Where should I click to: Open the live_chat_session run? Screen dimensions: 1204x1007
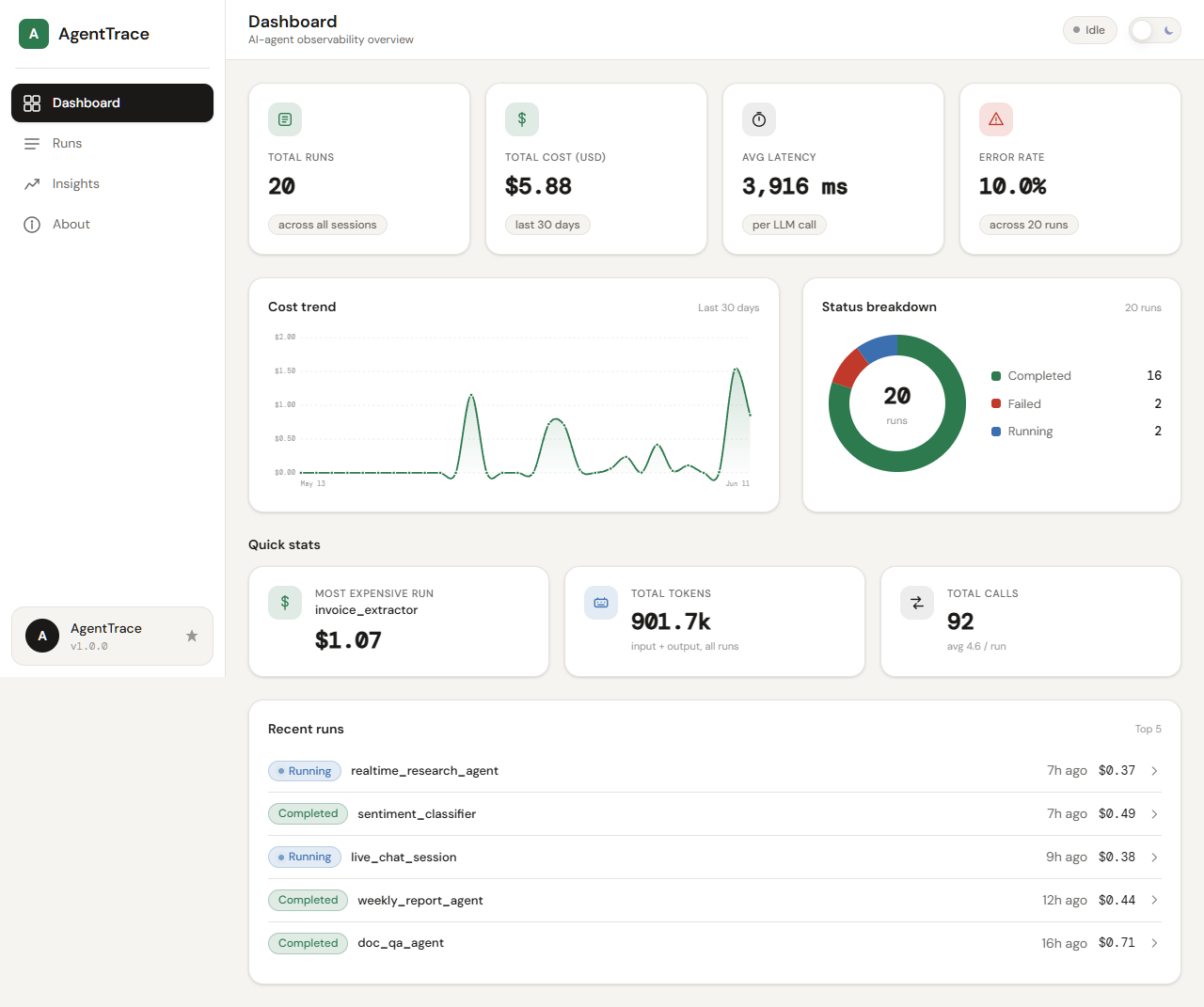coord(715,858)
